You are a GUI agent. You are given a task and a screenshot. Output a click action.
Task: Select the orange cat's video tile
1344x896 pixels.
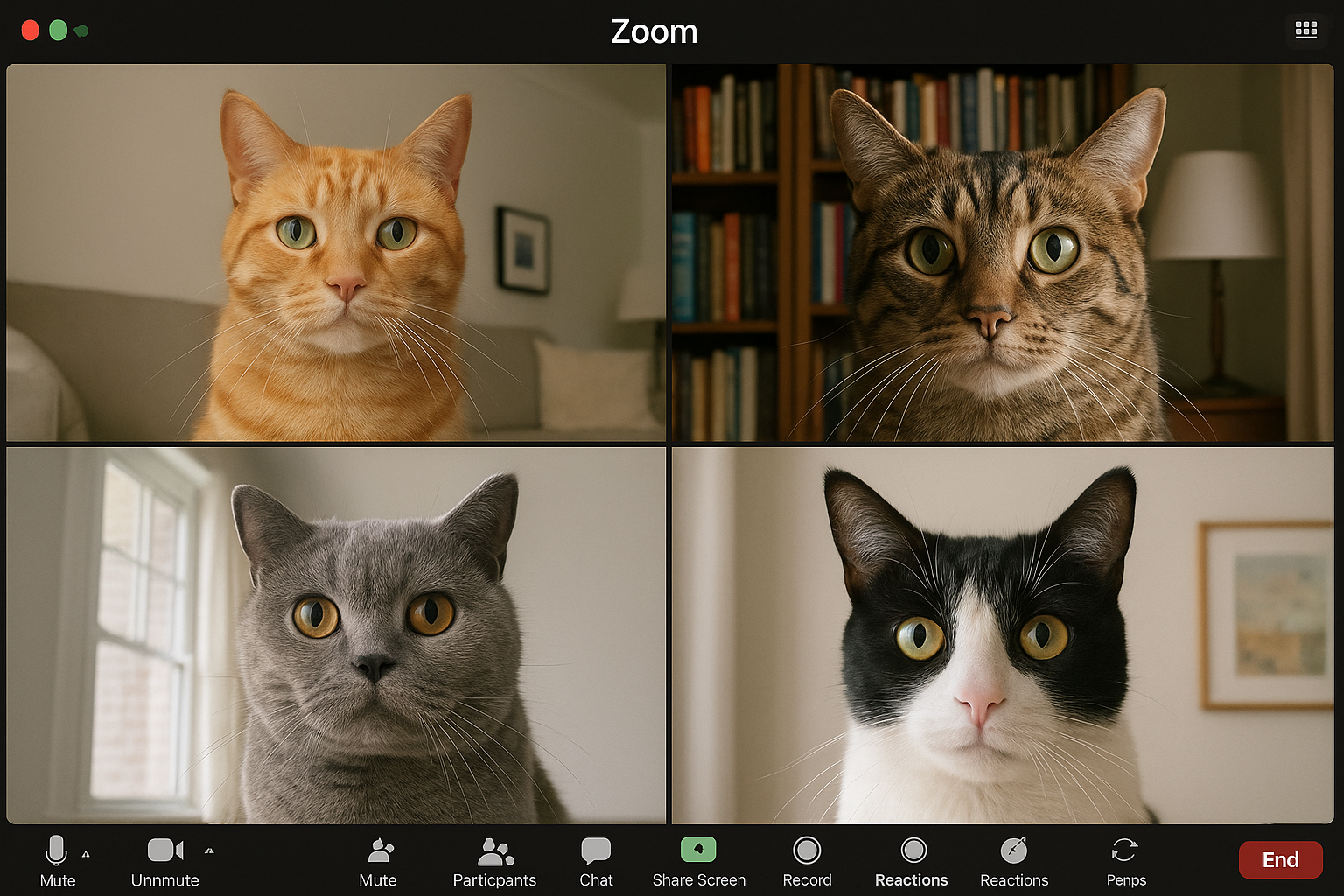pyautogui.click(x=337, y=254)
